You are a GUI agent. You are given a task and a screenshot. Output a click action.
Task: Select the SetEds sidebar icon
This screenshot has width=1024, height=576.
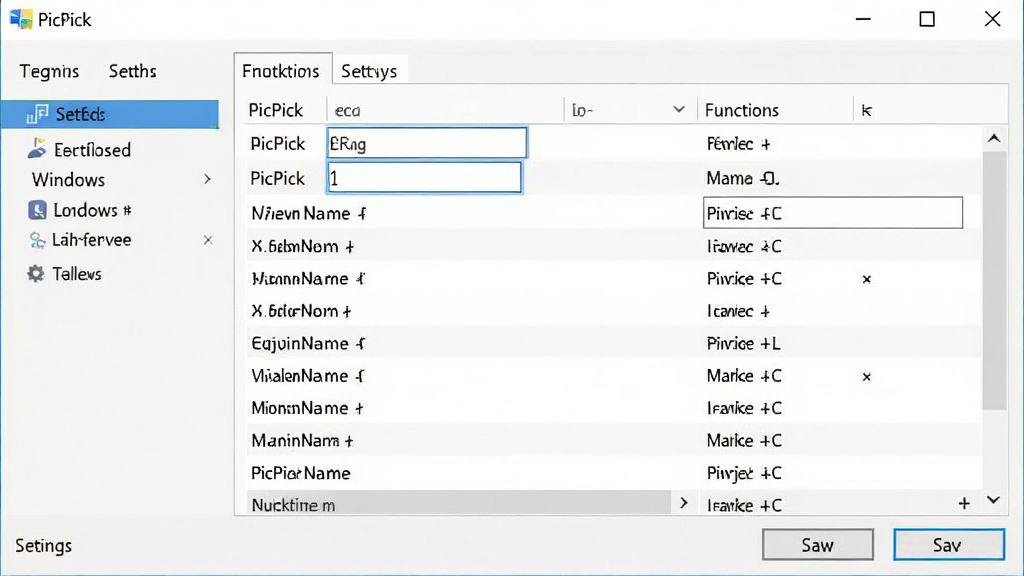coord(37,114)
